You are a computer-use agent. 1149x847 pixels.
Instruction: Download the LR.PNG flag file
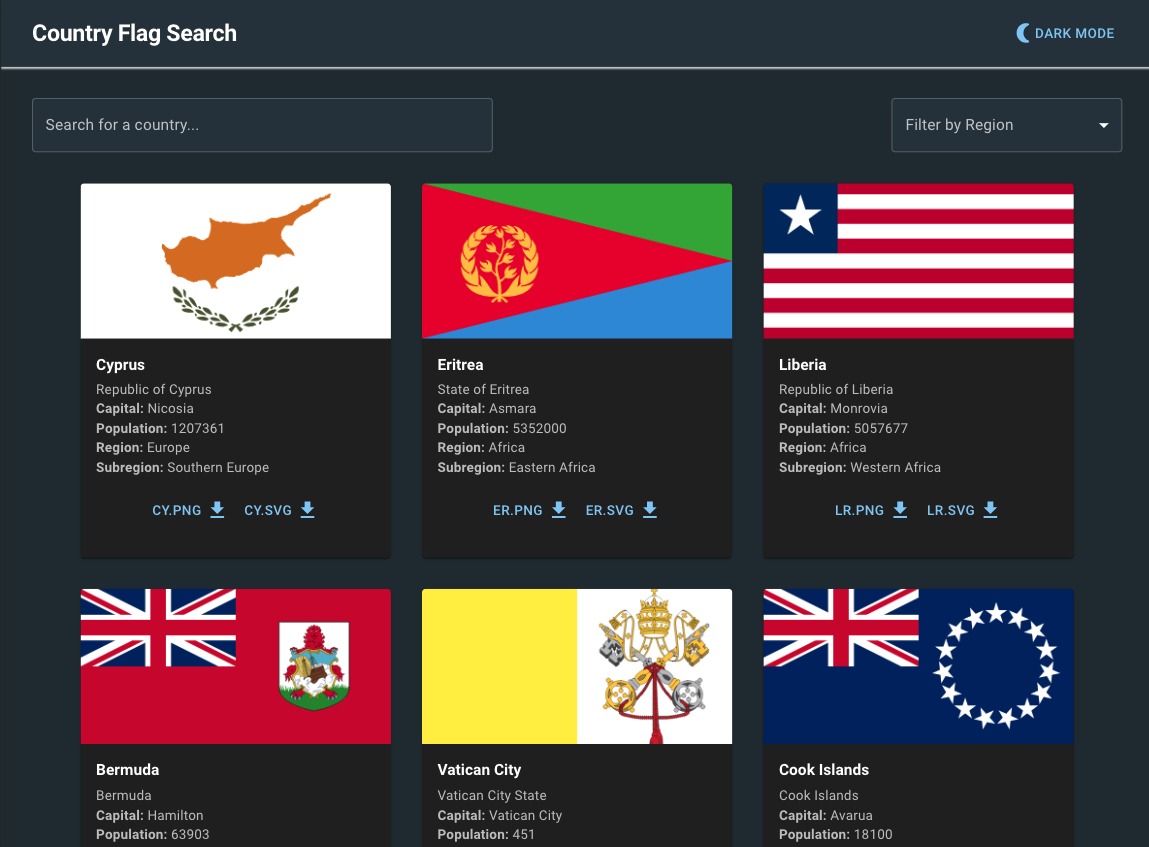click(x=871, y=510)
